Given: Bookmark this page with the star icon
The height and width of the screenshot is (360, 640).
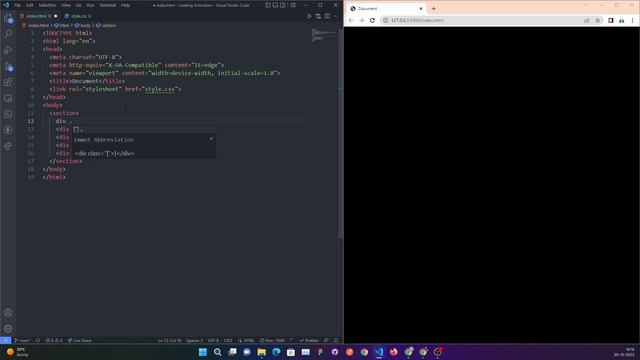Looking at the screenshot, I should click(598, 20).
